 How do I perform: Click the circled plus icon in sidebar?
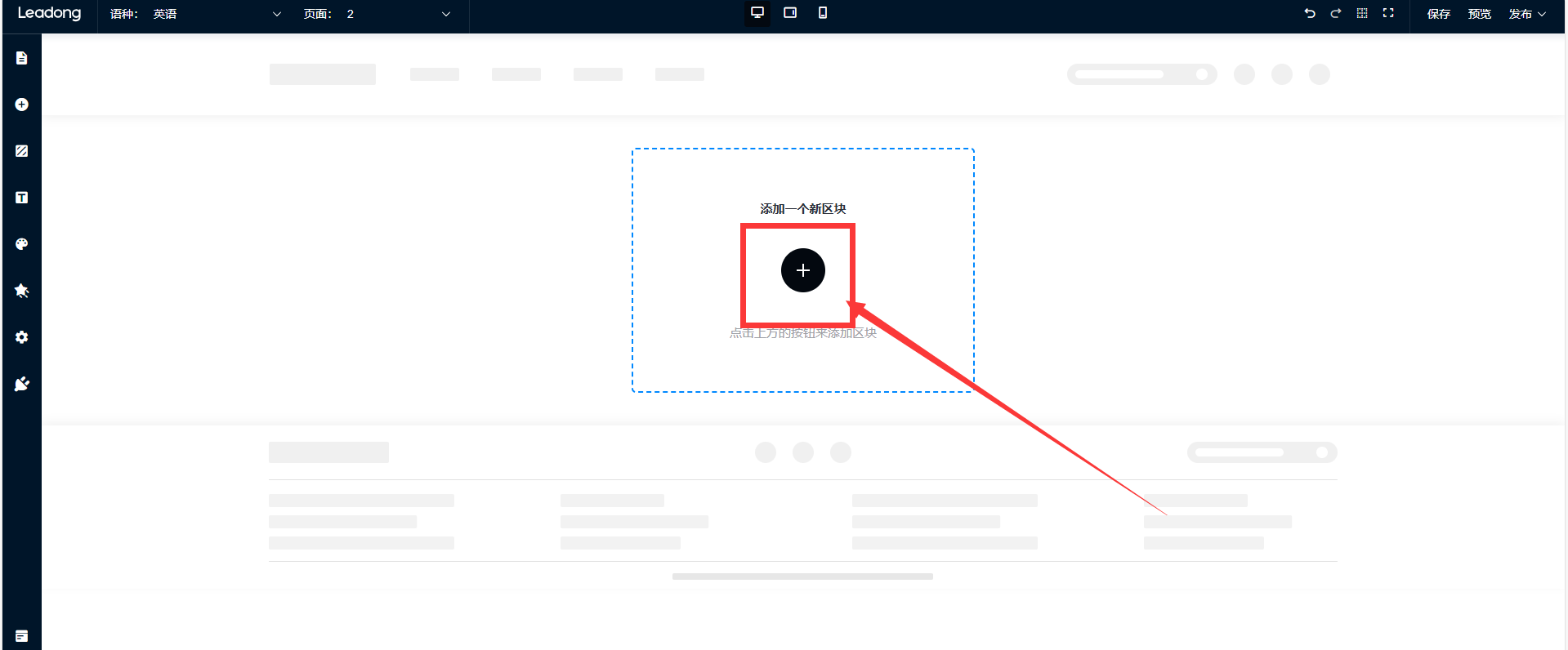(x=22, y=105)
